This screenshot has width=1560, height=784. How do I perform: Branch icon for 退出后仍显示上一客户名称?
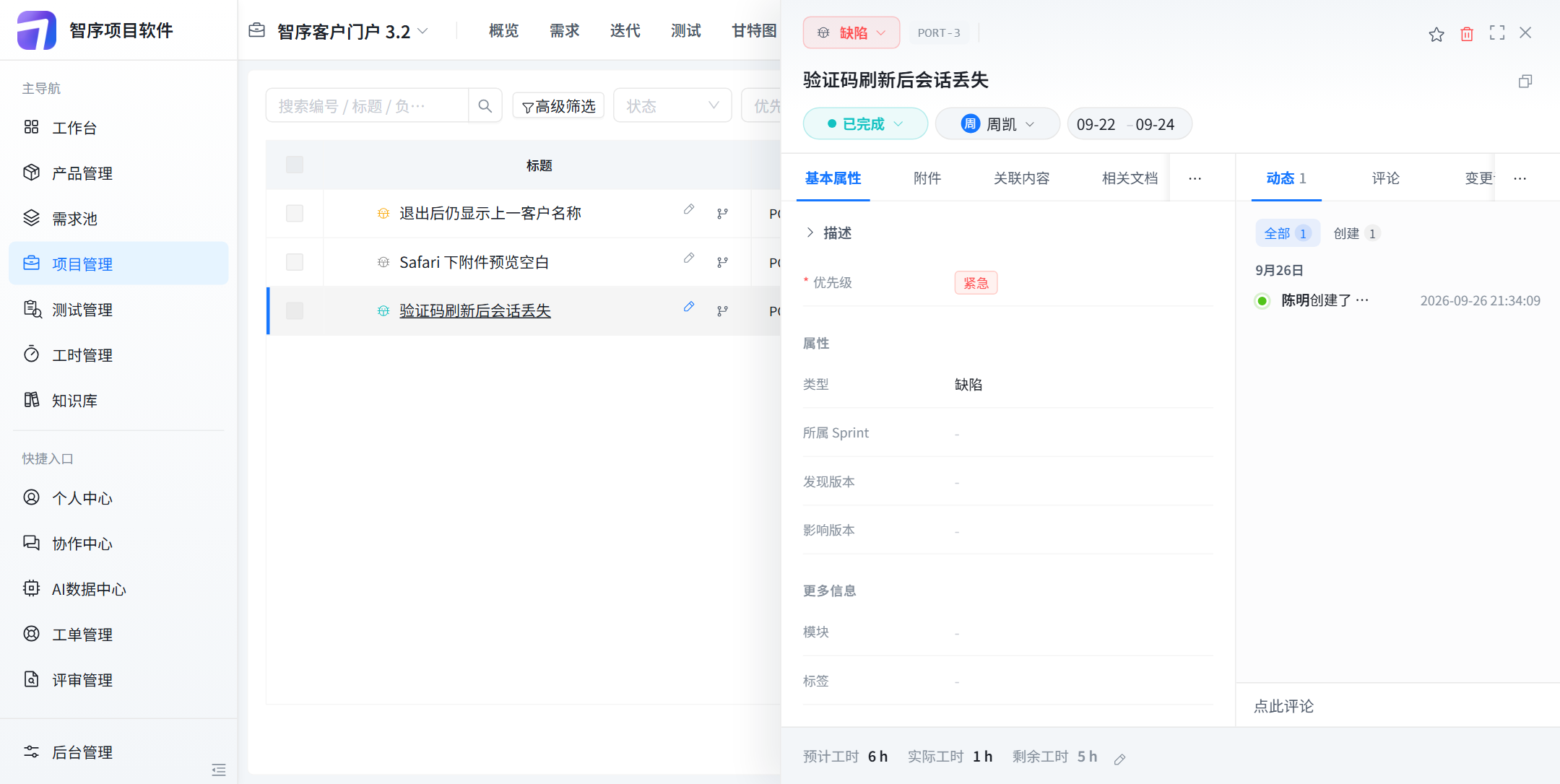click(722, 214)
